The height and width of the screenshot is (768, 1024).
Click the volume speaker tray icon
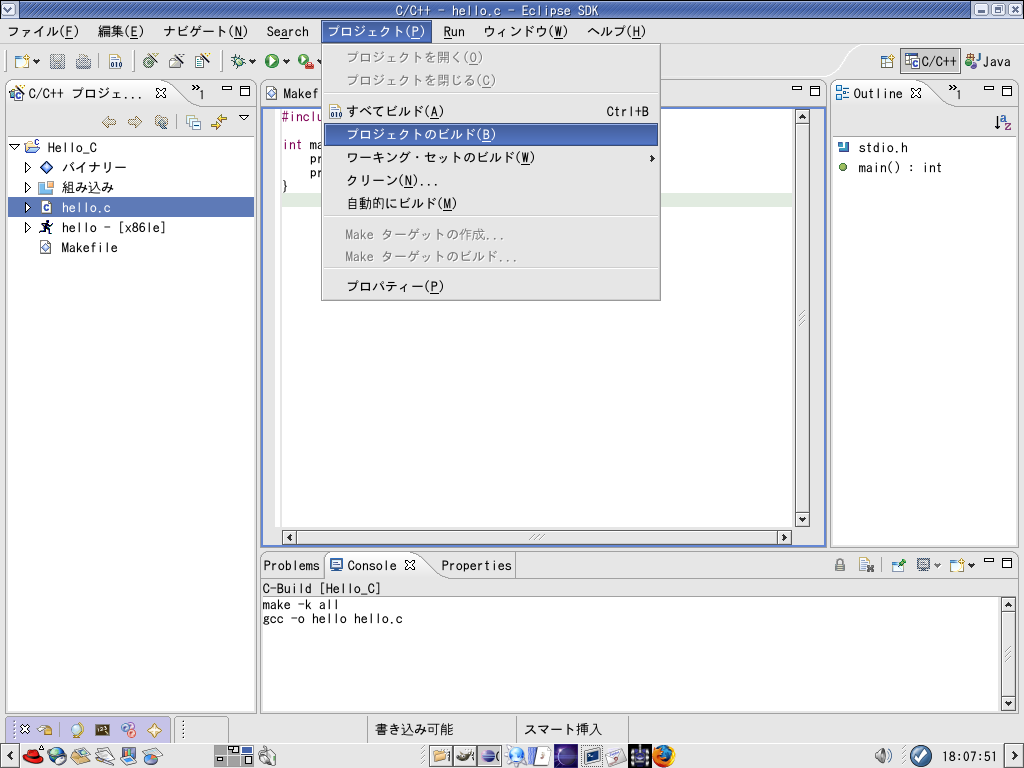pos(883,755)
